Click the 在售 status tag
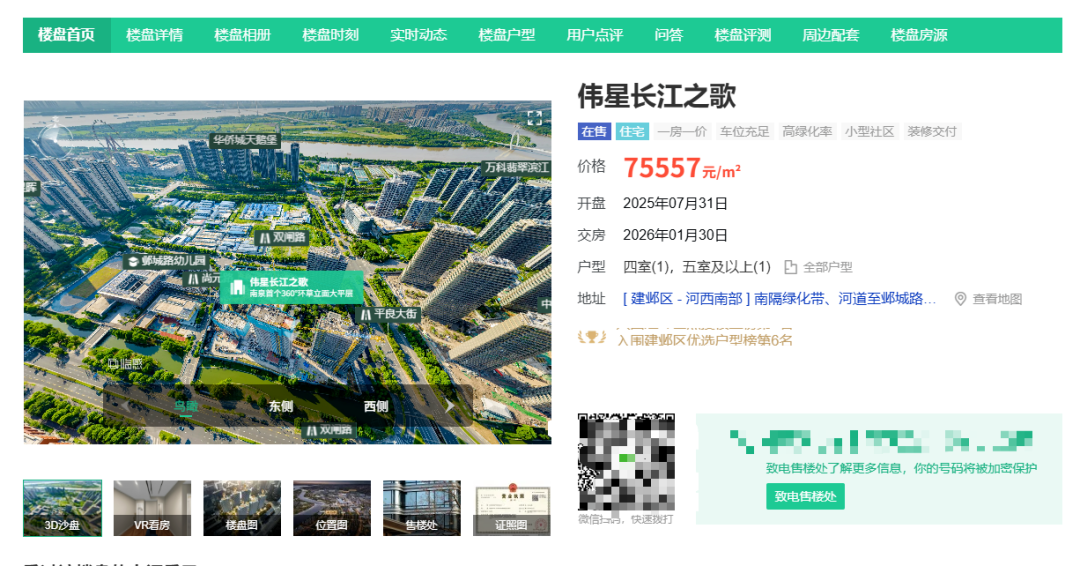1080x566 pixels. tap(594, 132)
